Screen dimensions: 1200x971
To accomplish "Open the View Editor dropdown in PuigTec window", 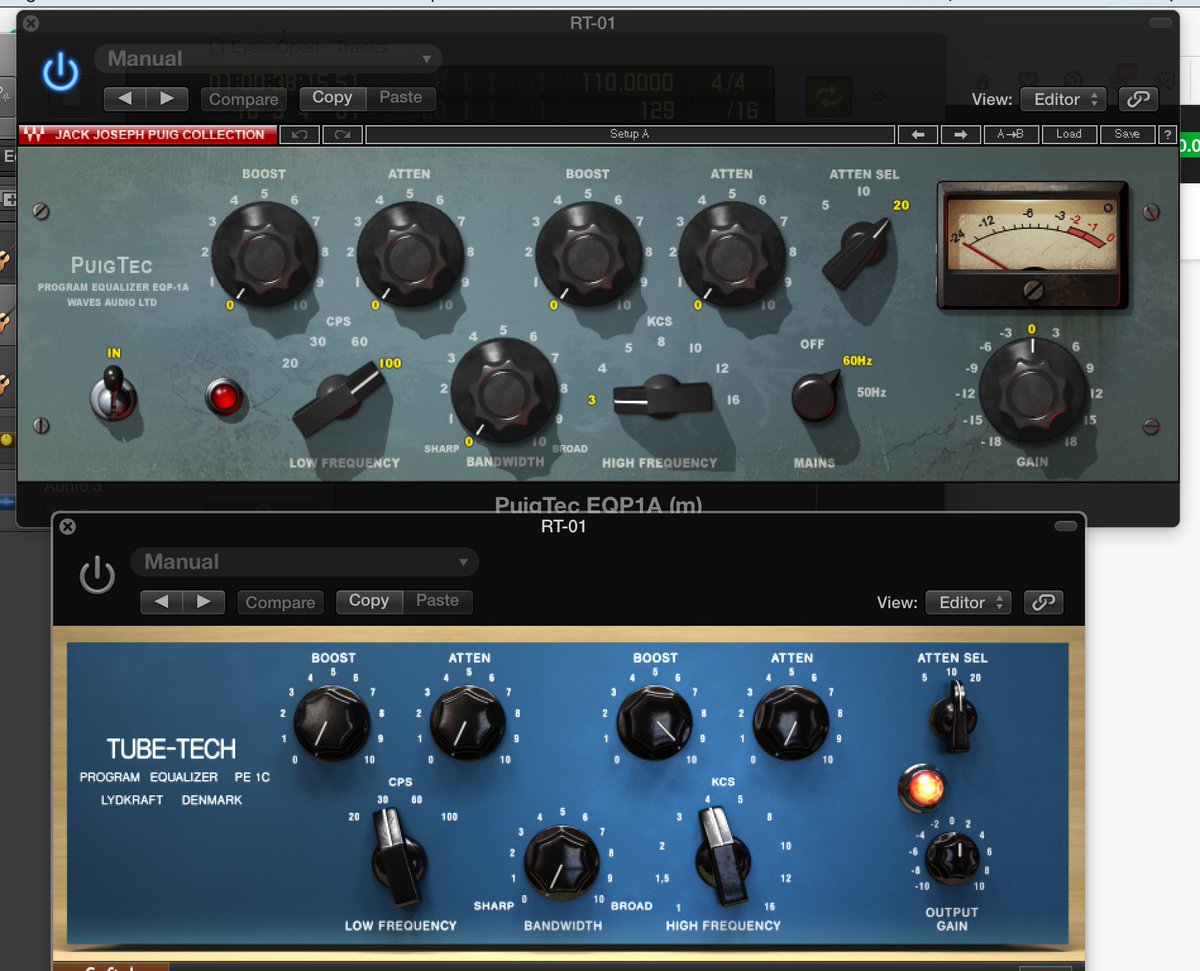I will click(x=1063, y=99).
